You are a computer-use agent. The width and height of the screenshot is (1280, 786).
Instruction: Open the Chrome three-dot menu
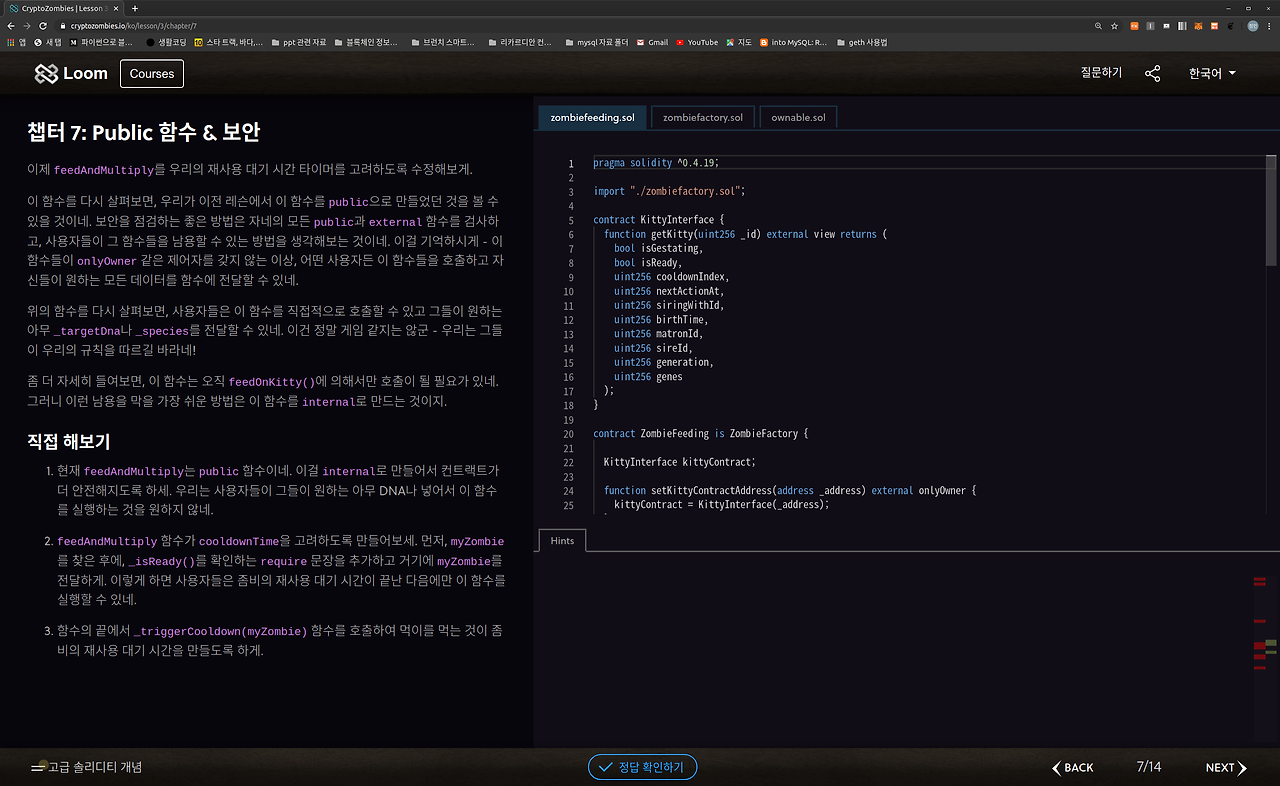pyautogui.click(x=1270, y=26)
